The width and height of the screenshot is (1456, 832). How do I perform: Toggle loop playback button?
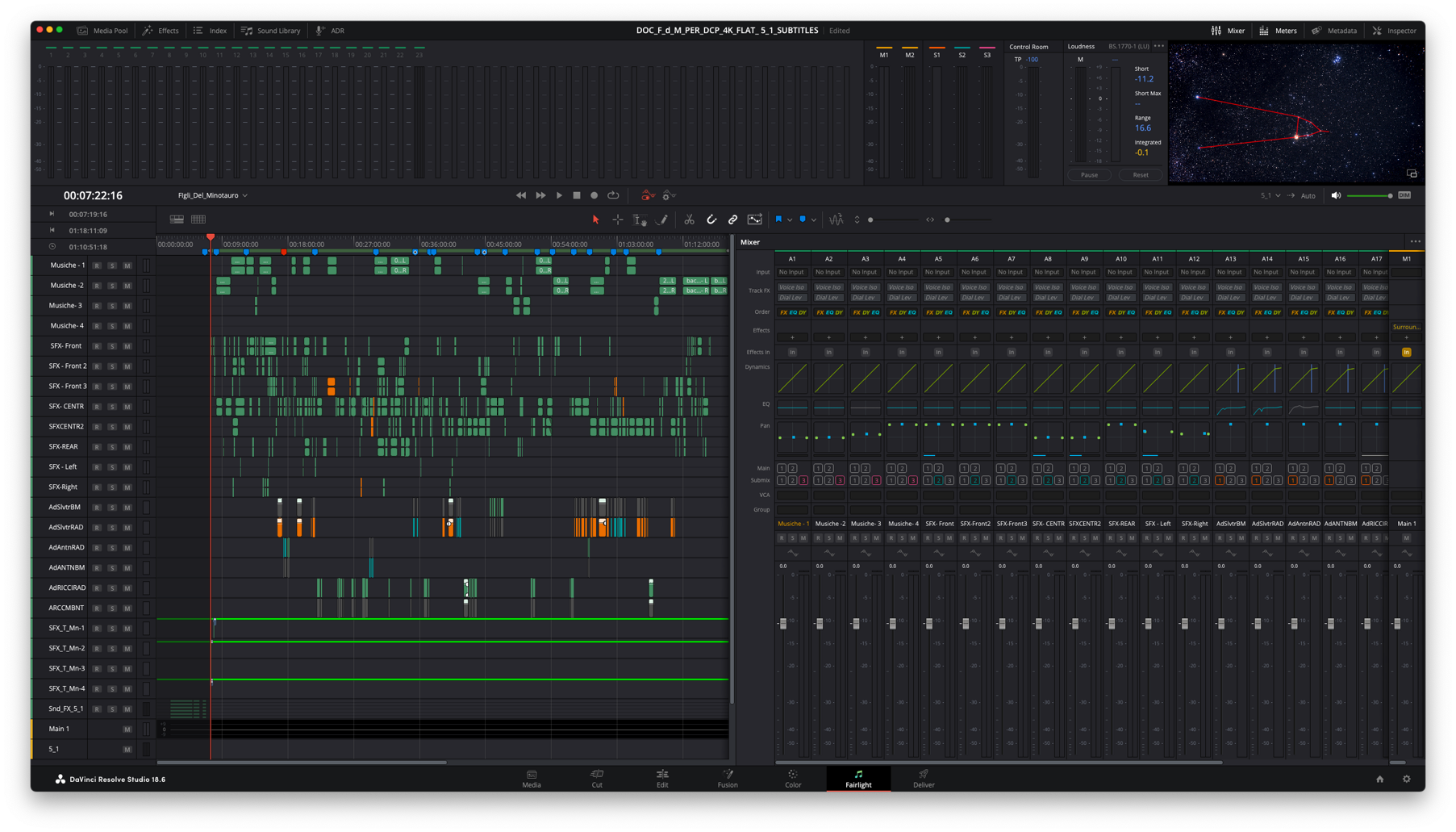[x=614, y=195]
